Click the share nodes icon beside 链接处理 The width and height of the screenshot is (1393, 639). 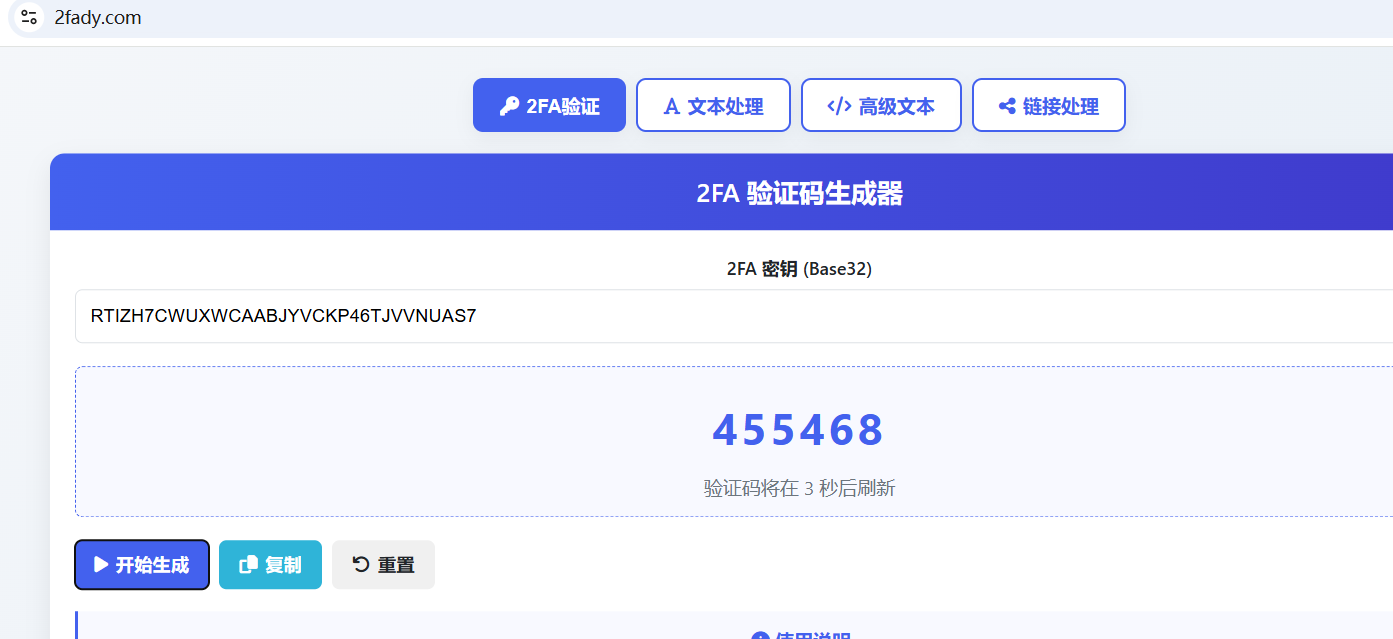1007,106
